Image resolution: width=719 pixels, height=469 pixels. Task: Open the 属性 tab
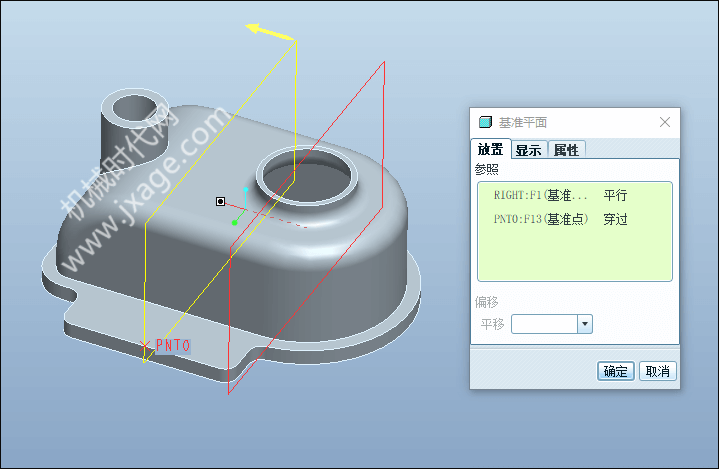click(567, 150)
